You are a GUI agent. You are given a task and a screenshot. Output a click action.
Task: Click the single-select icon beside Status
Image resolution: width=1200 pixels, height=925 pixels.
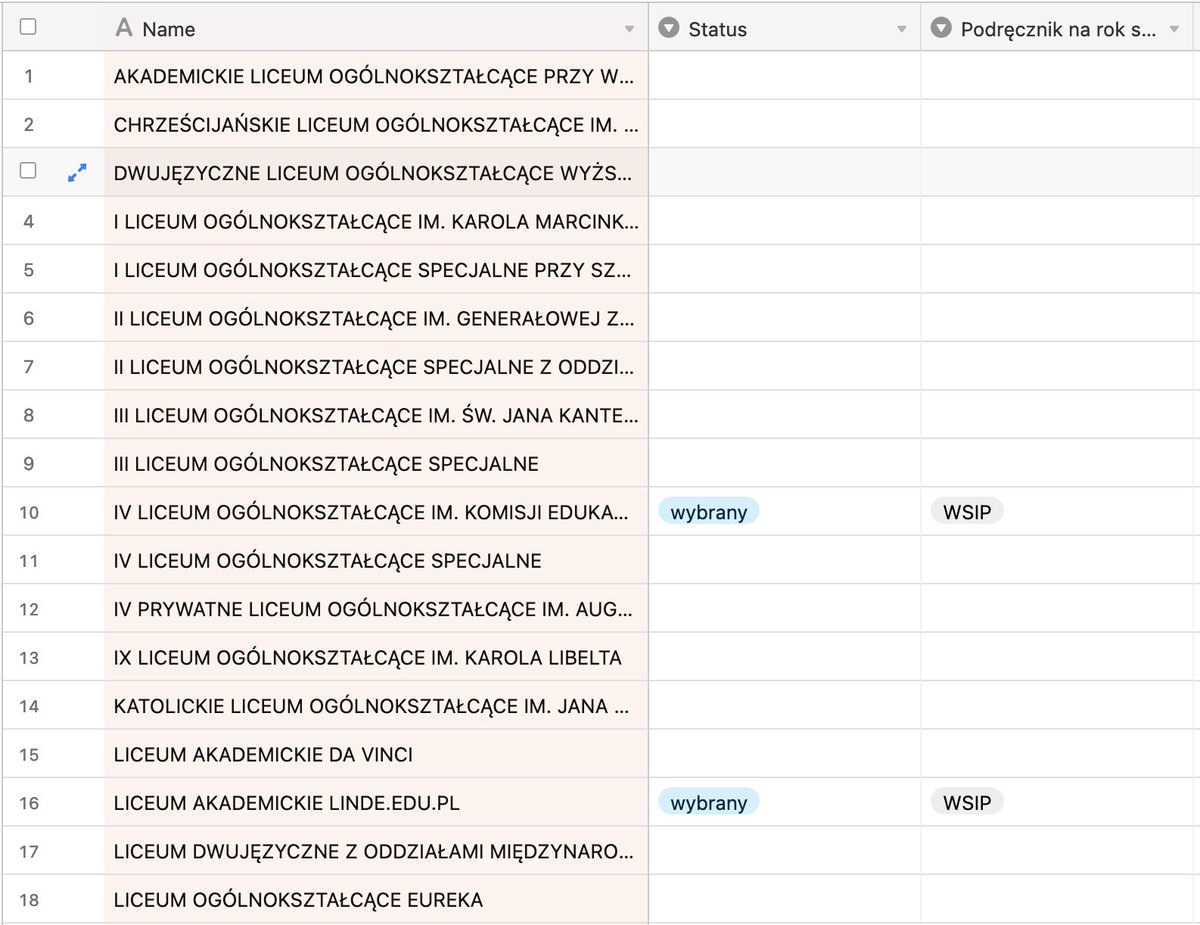(669, 28)
